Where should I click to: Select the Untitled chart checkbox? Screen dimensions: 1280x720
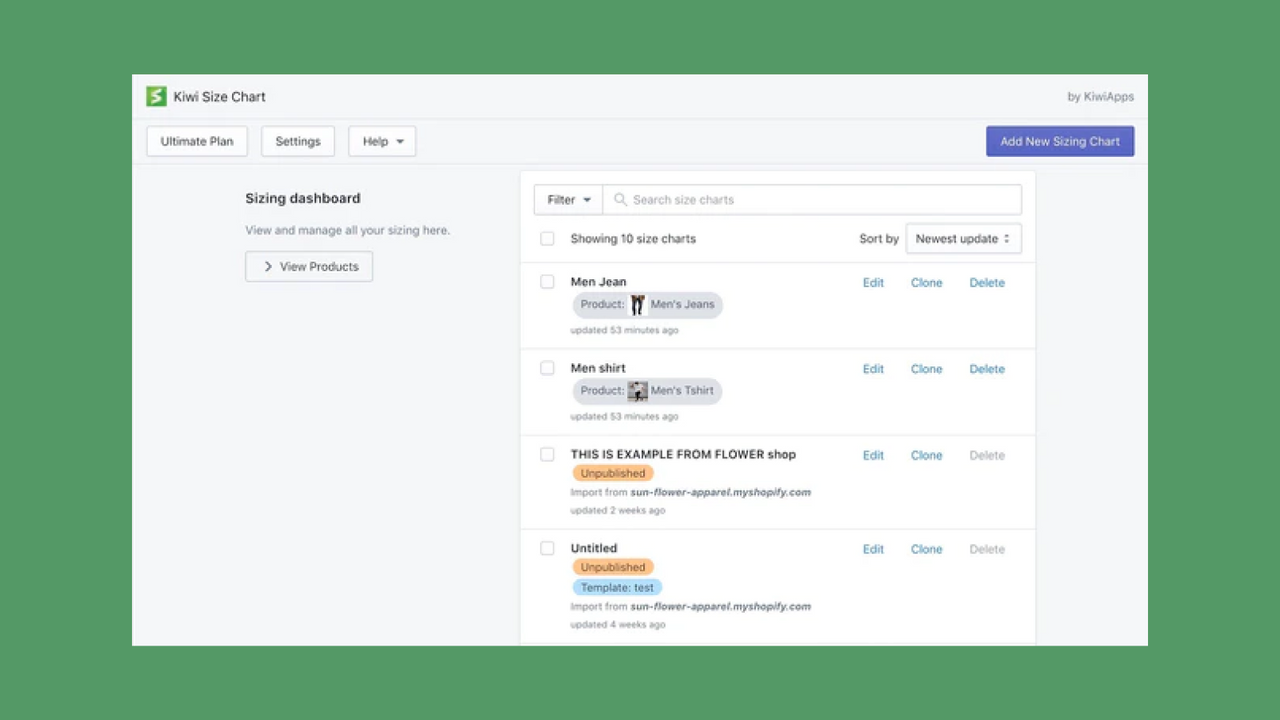point(547,548)
